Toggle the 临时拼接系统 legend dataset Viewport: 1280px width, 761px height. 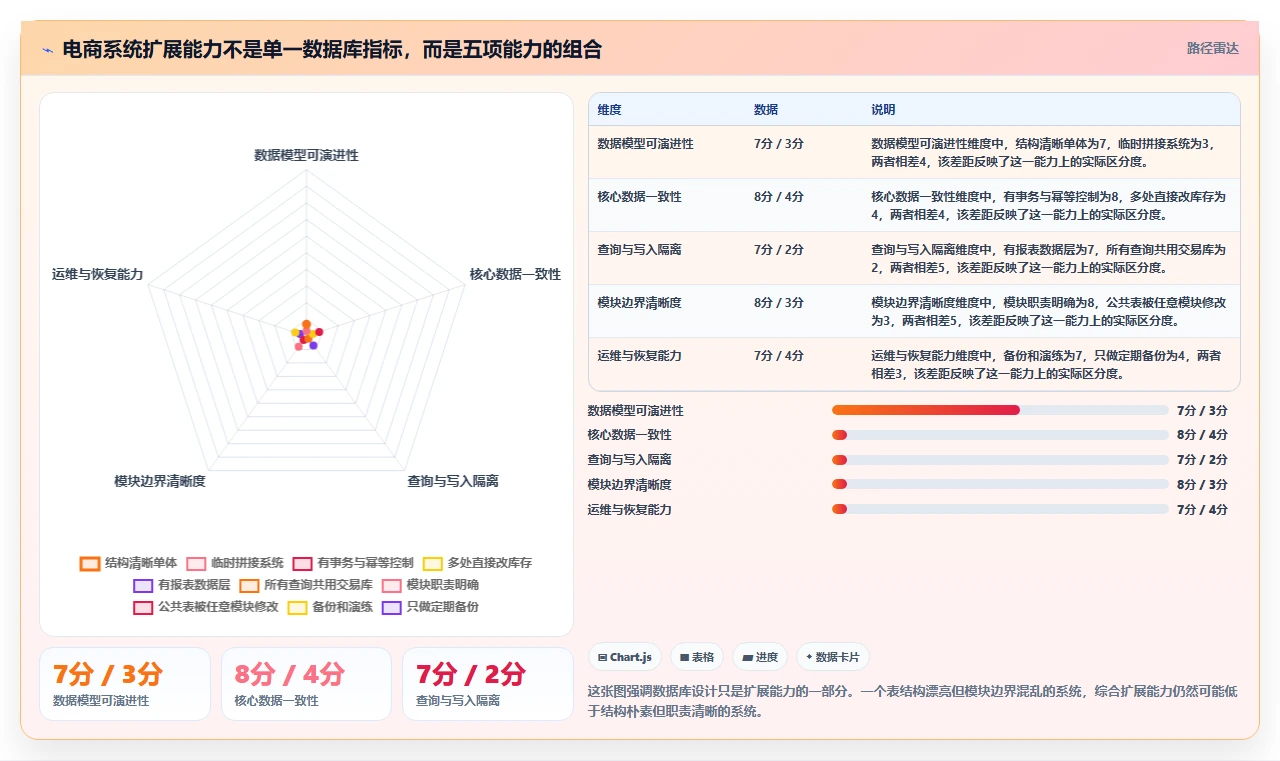click(x=236, y=563)
